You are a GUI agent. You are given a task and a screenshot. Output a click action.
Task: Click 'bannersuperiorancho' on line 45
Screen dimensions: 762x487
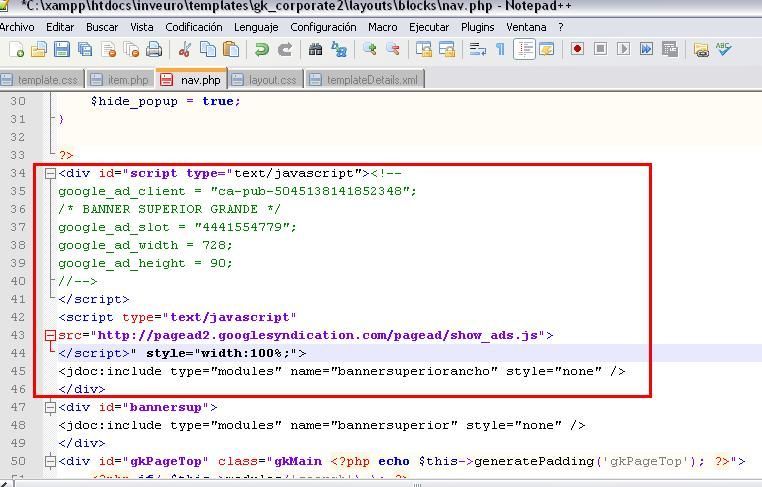coord(414,371)
